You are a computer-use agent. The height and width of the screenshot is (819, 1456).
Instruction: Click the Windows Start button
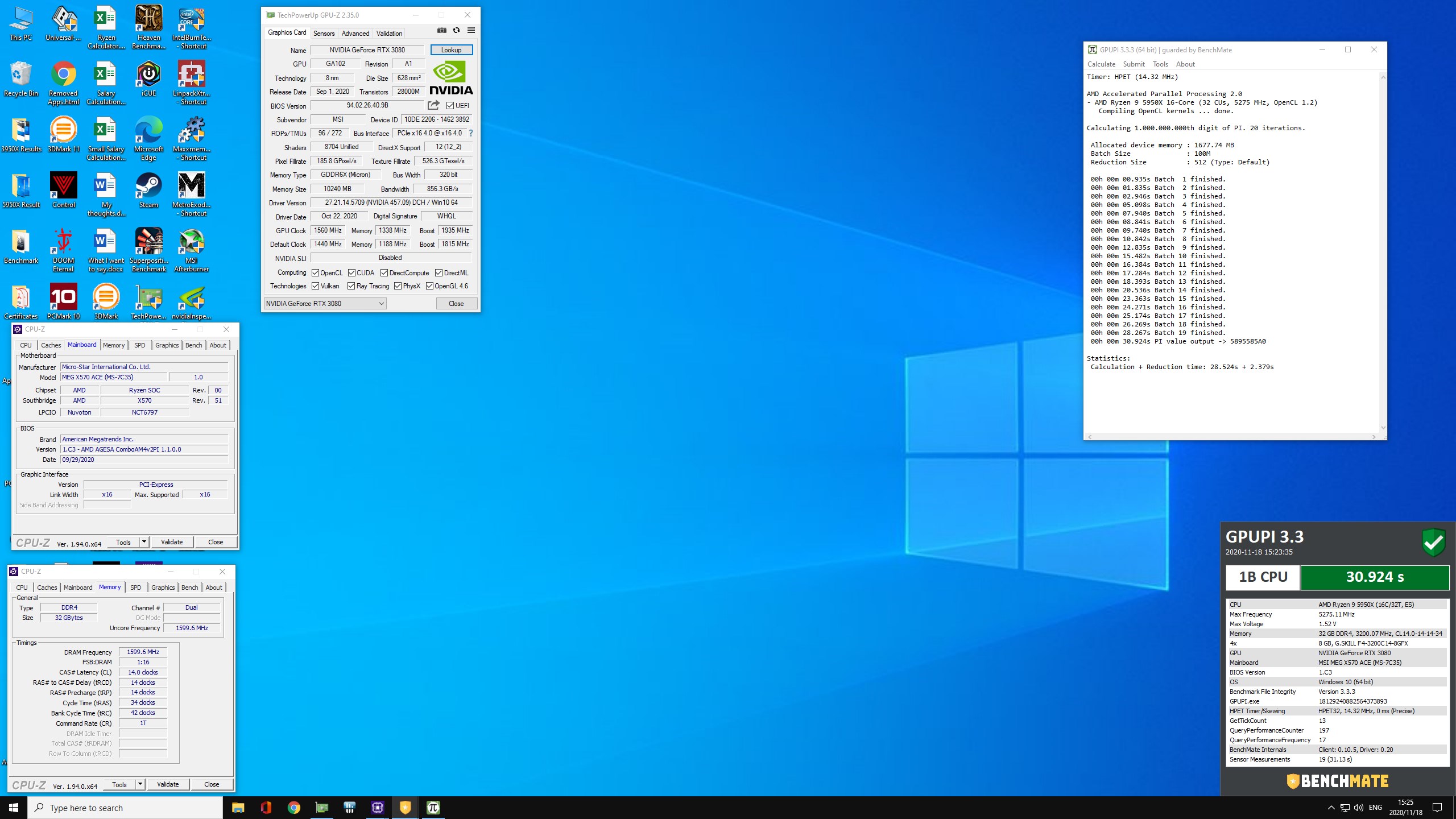click(14, 808)
